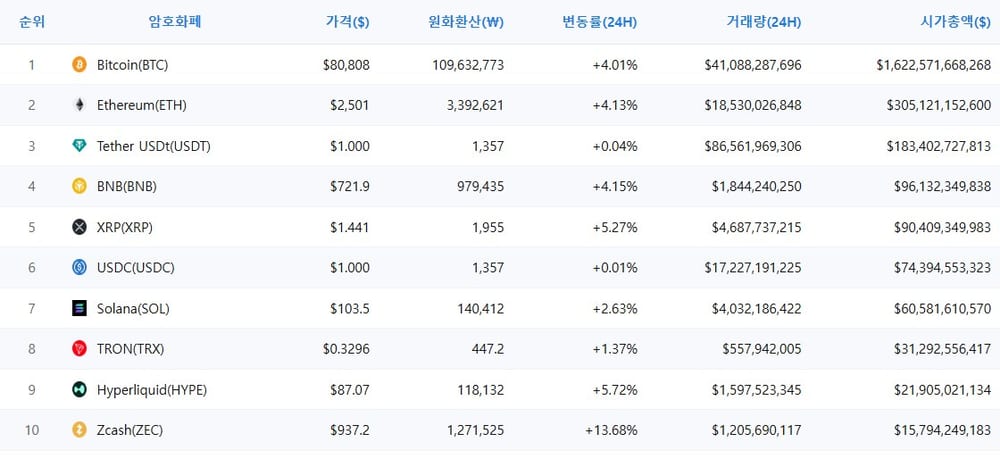Click the Solana square icon

tap(79, 309)
